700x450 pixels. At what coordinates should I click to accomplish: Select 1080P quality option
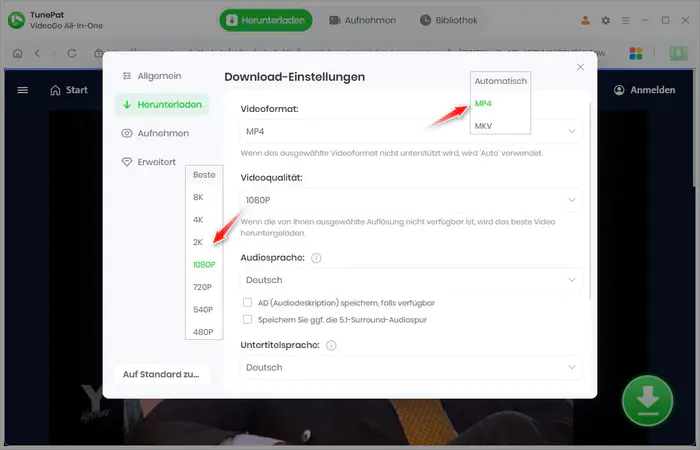click(204, 265)
